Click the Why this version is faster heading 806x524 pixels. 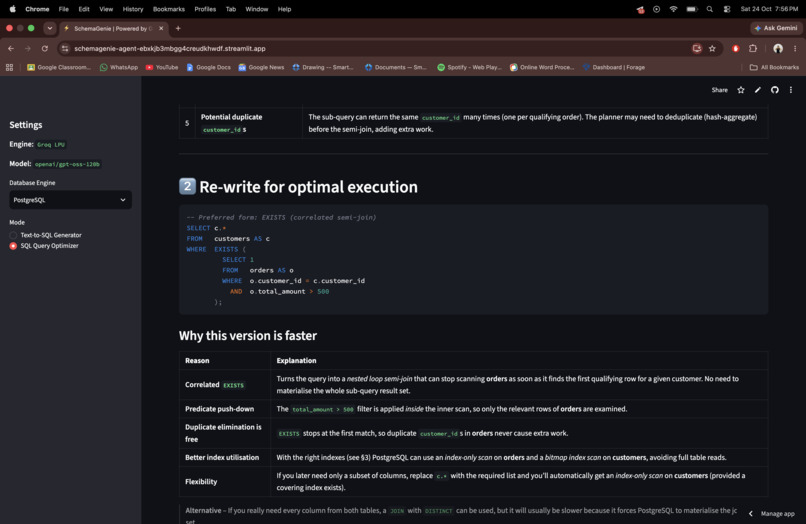point(248,336)
